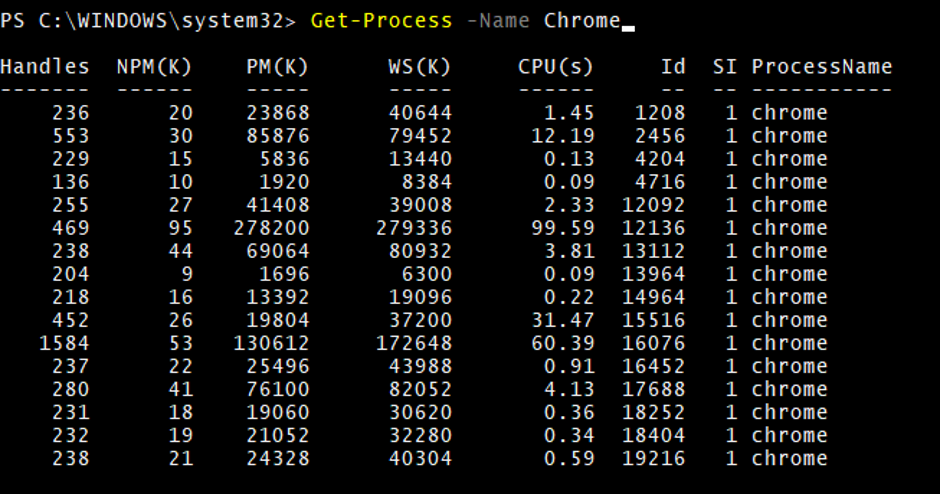Screen dimensions: 940x494
Task: Click PM value 76100
Action: pyautogui.click(x=278, y=390)
